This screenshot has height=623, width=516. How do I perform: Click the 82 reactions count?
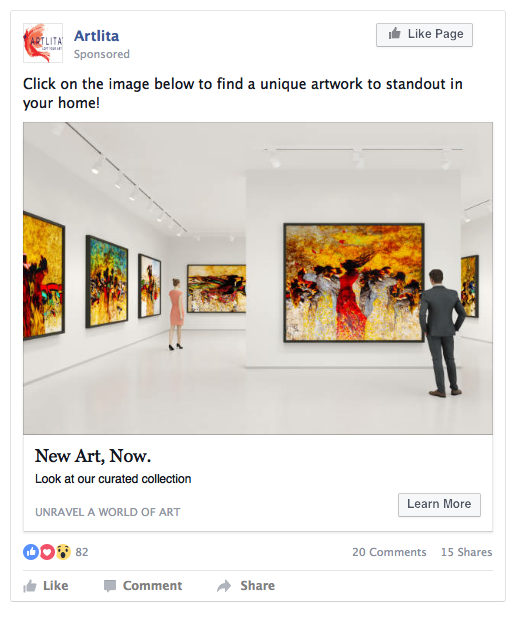[x=82, y=552]
